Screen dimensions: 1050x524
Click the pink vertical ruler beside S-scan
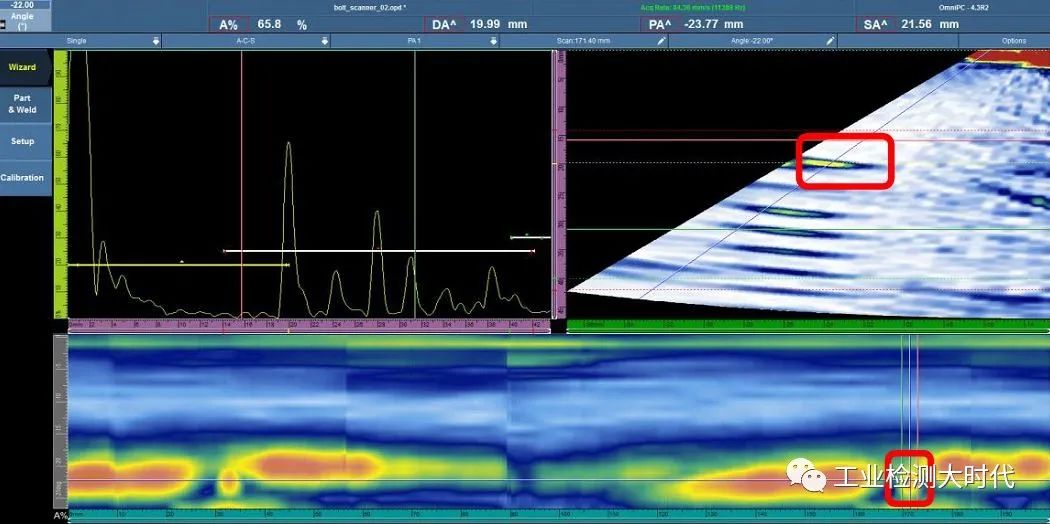coord(559,185)
